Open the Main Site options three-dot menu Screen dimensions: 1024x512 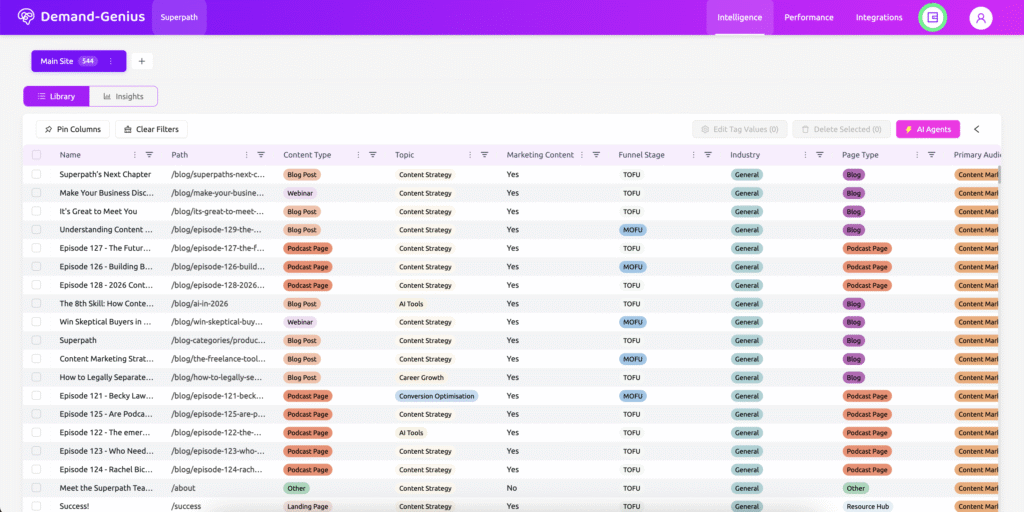[111, 61]
